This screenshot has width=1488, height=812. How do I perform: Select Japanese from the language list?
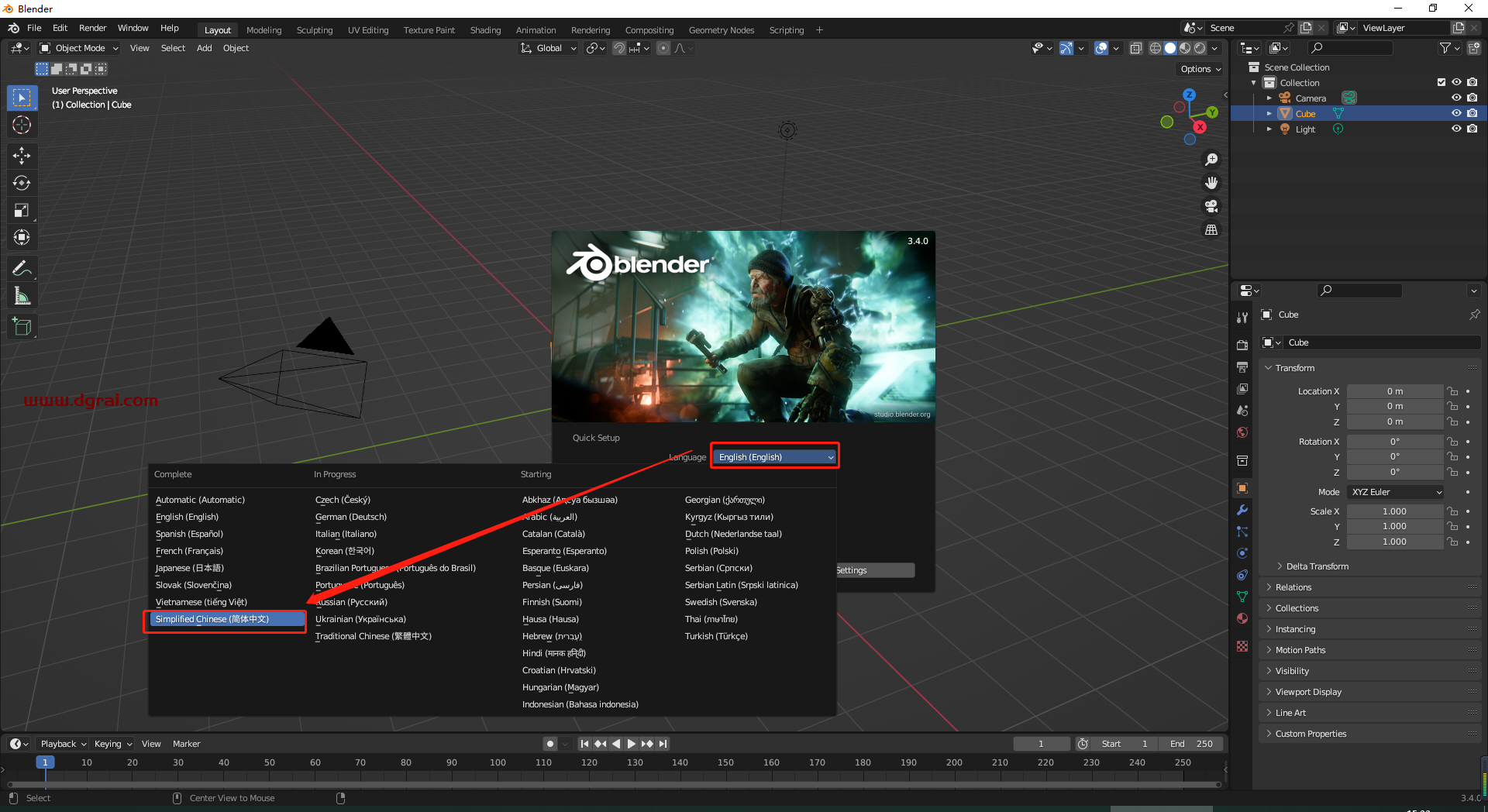click(x=190, y=568)
